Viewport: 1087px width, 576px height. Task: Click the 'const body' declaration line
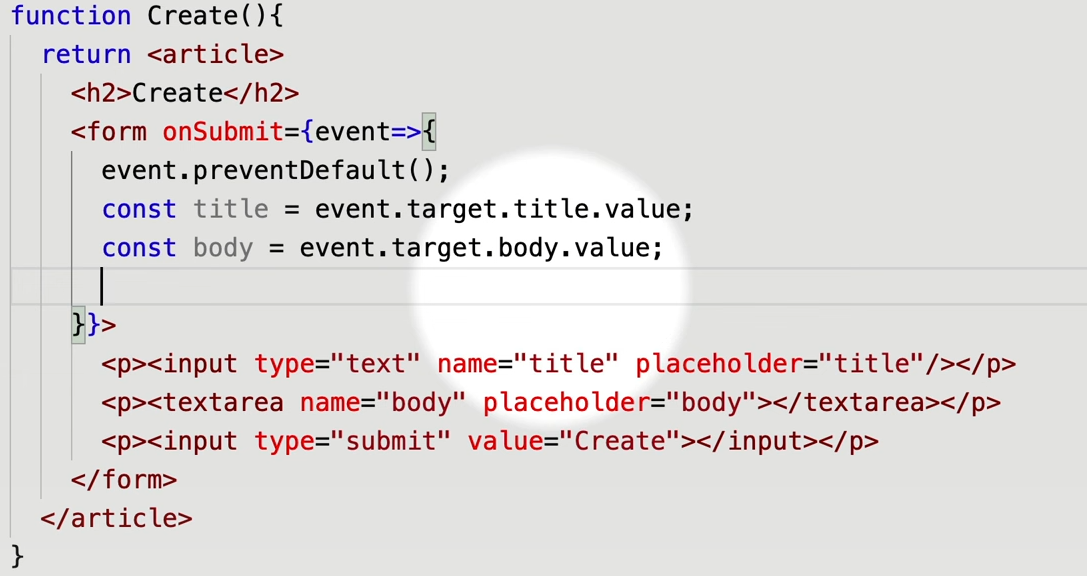382,248
